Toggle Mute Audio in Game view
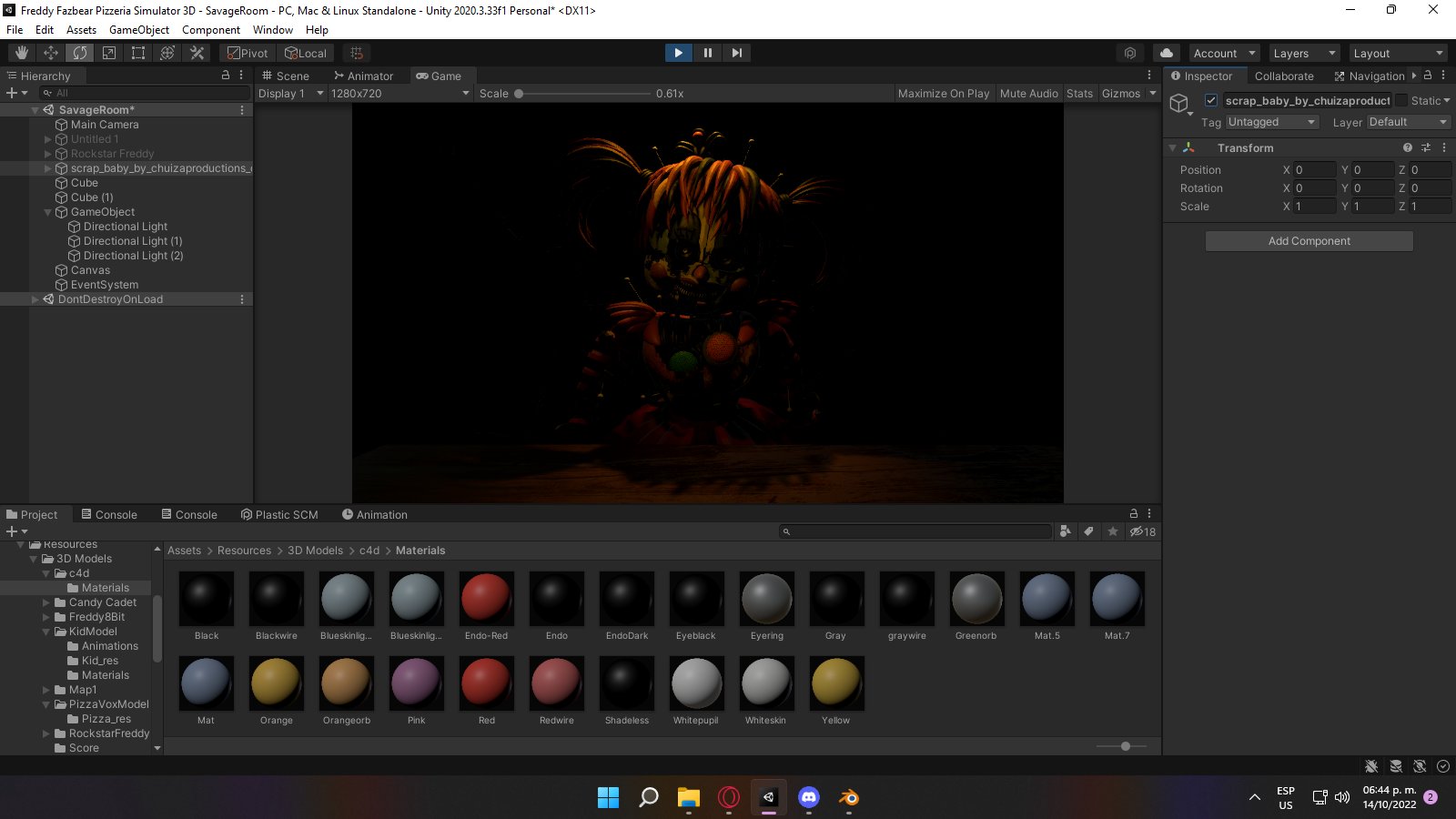1456x819 pixels. [1028, 94]
